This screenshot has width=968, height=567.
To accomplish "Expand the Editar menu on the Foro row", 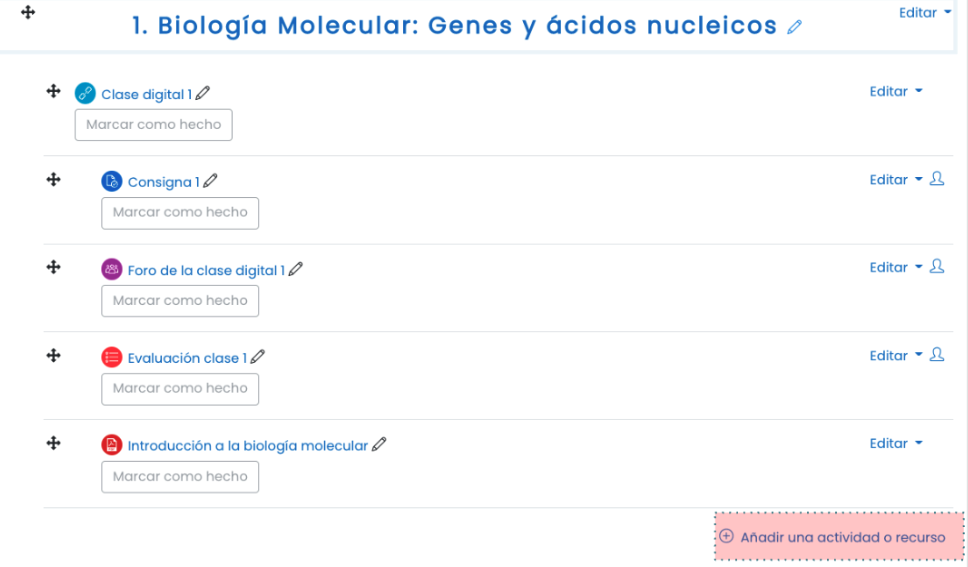I will (x=896, y=267).
